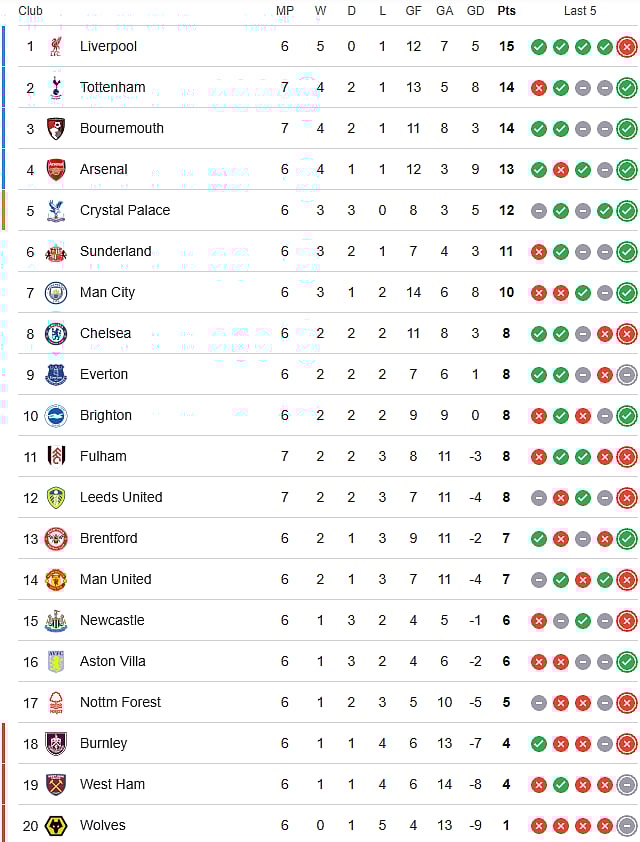Click the West Ham crest
640x842 pixels.
coord(55,784)
